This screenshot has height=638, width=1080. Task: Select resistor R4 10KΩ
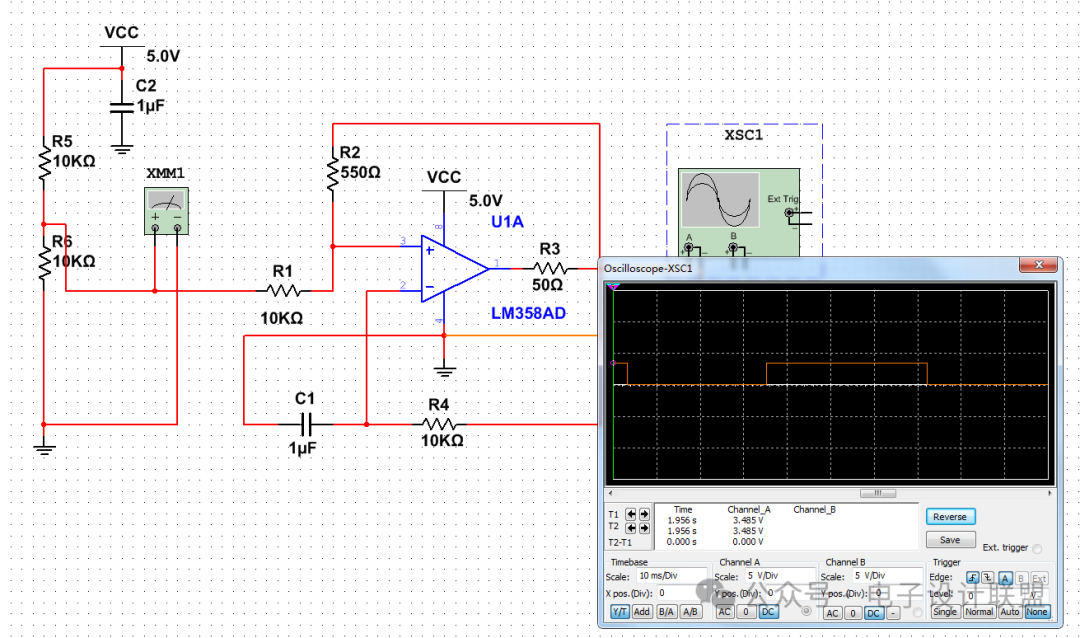(439, 424)
